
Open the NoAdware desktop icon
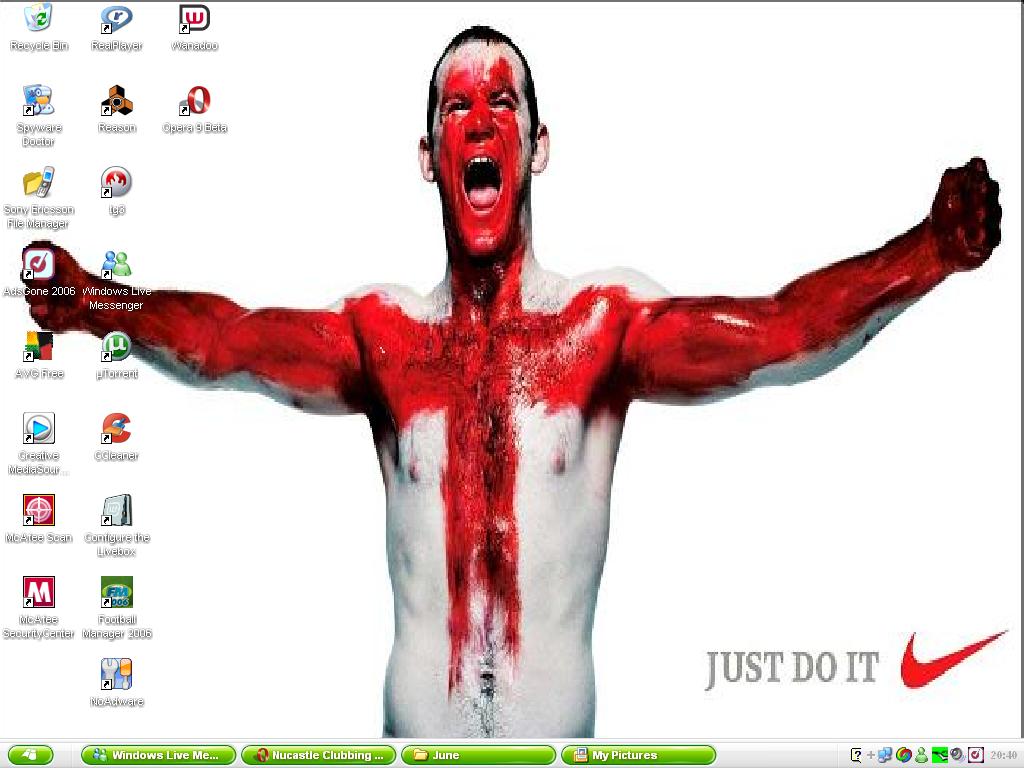(x=117, y=675)
